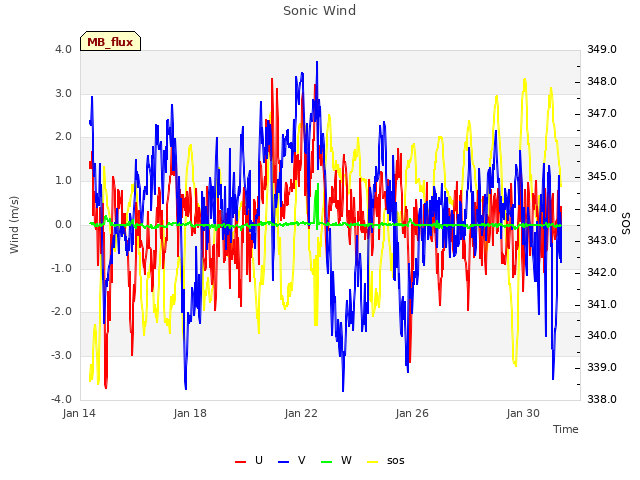
Task: Click the Jan 14 tick label
Action: [79, 413]
